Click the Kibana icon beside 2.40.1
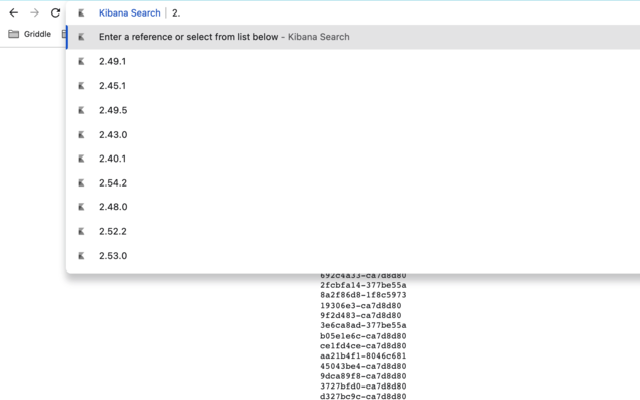640x400 pixels. (81, 159)
